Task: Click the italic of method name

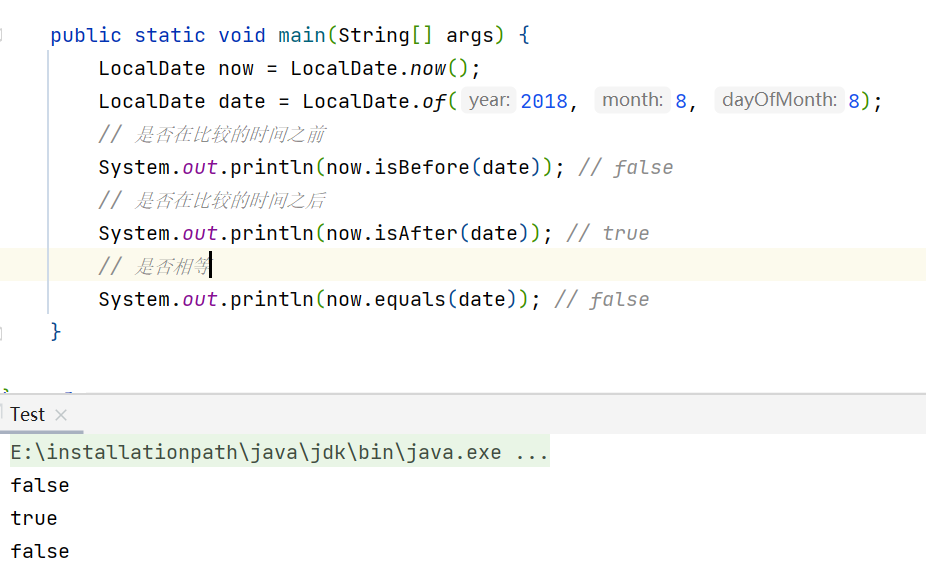Action: [x=433, y=102]
